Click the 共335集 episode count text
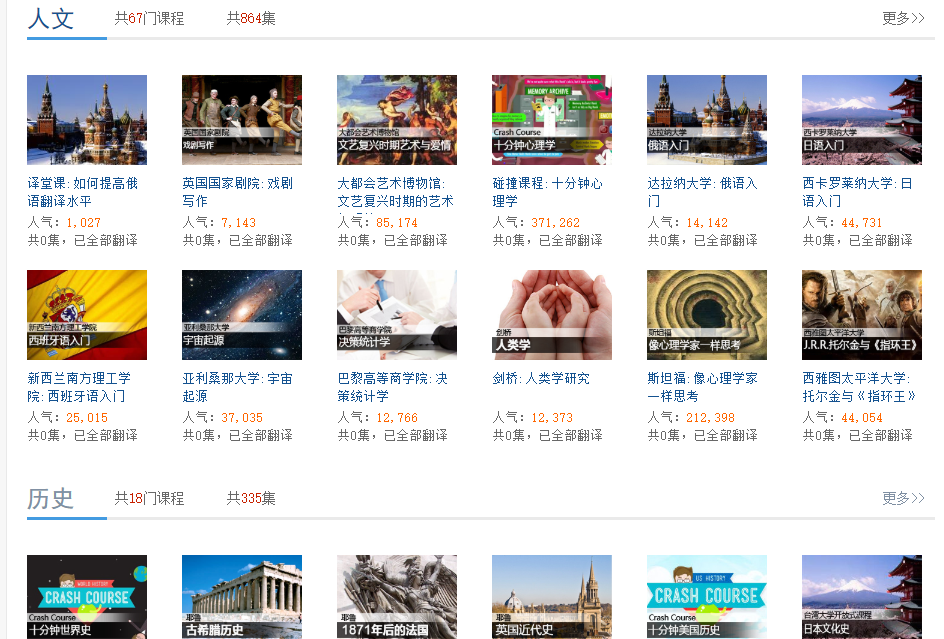 tap(251, 499)
